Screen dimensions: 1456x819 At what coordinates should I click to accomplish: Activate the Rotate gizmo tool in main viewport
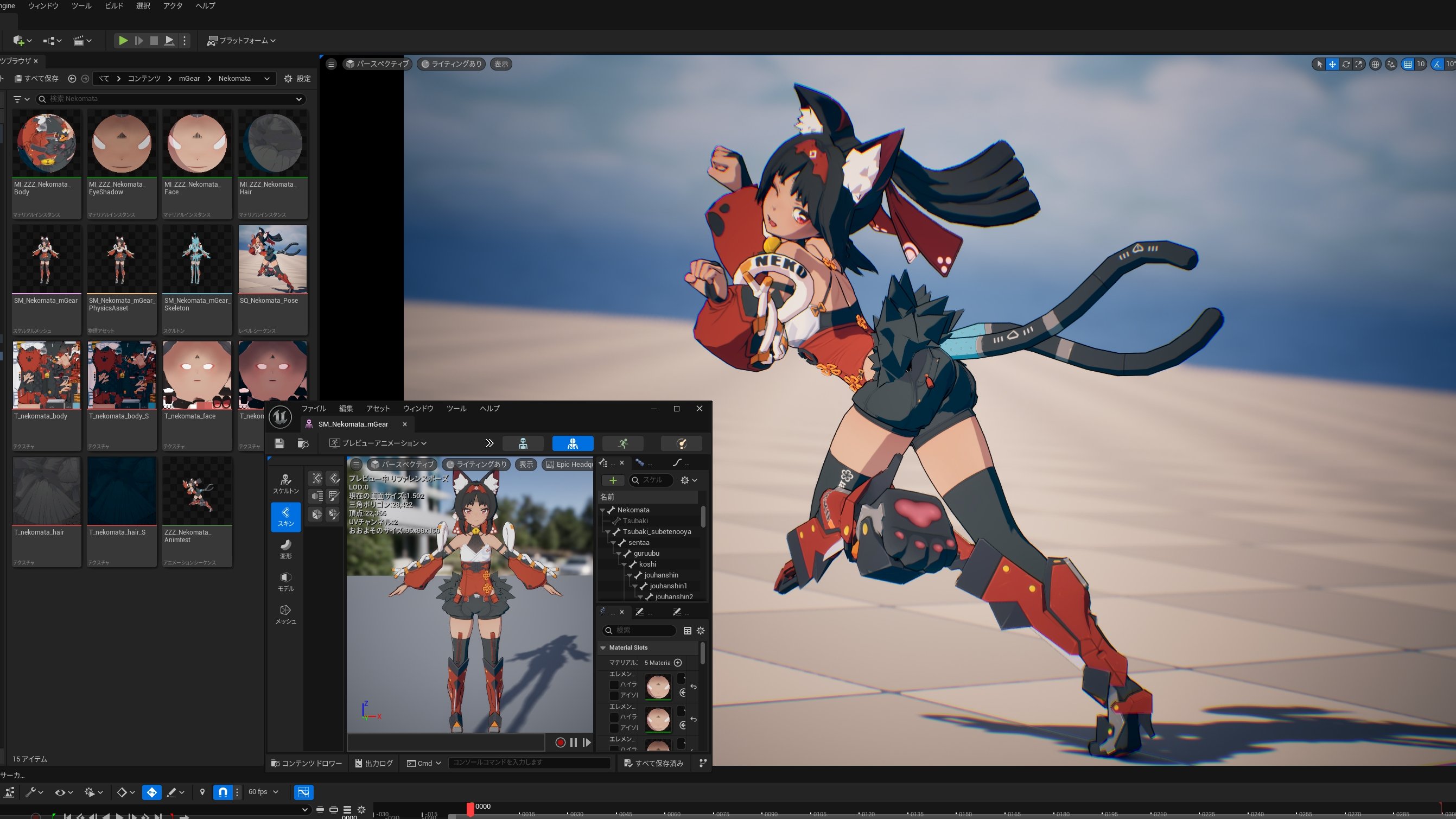(1346, 64)
